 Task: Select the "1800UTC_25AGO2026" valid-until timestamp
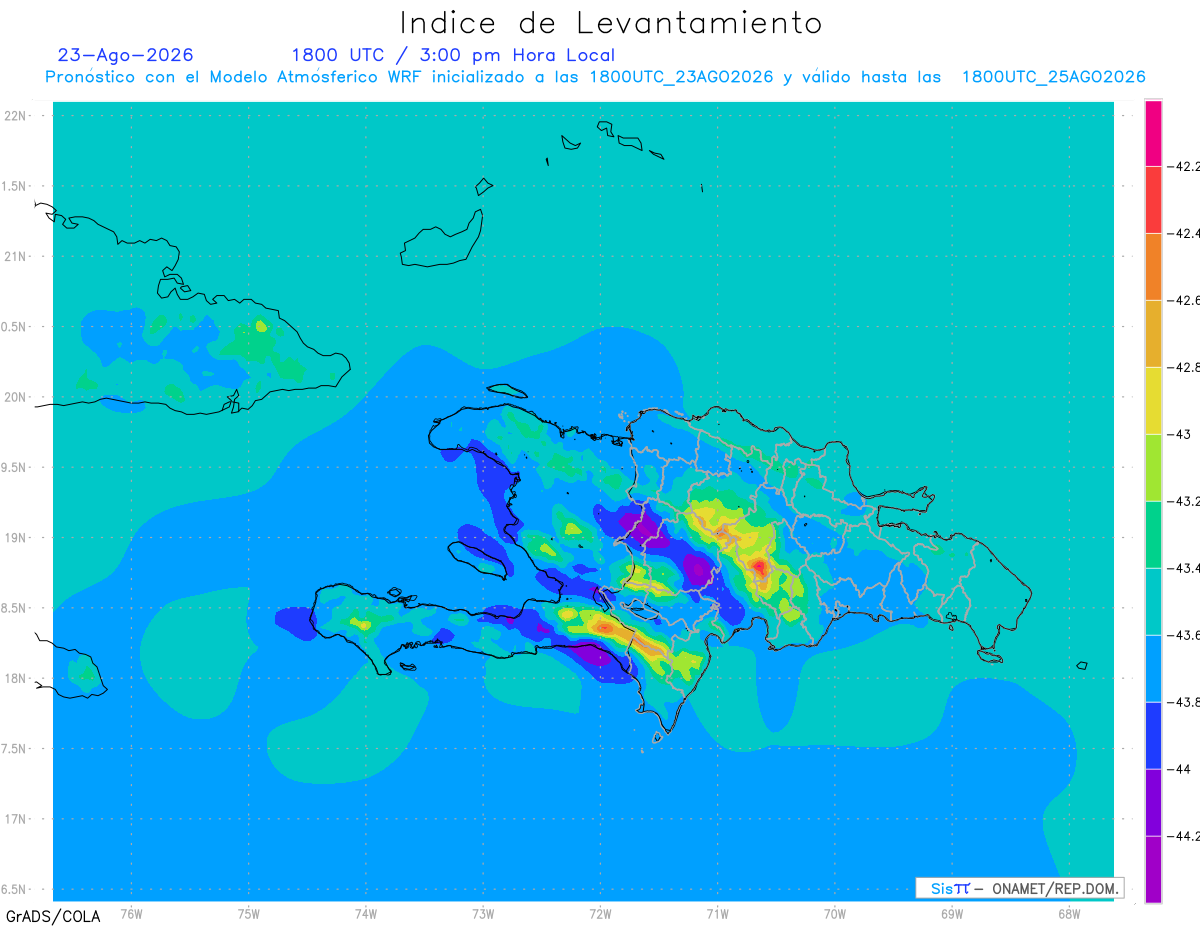pyautogui.click(x=1053, y=77)
